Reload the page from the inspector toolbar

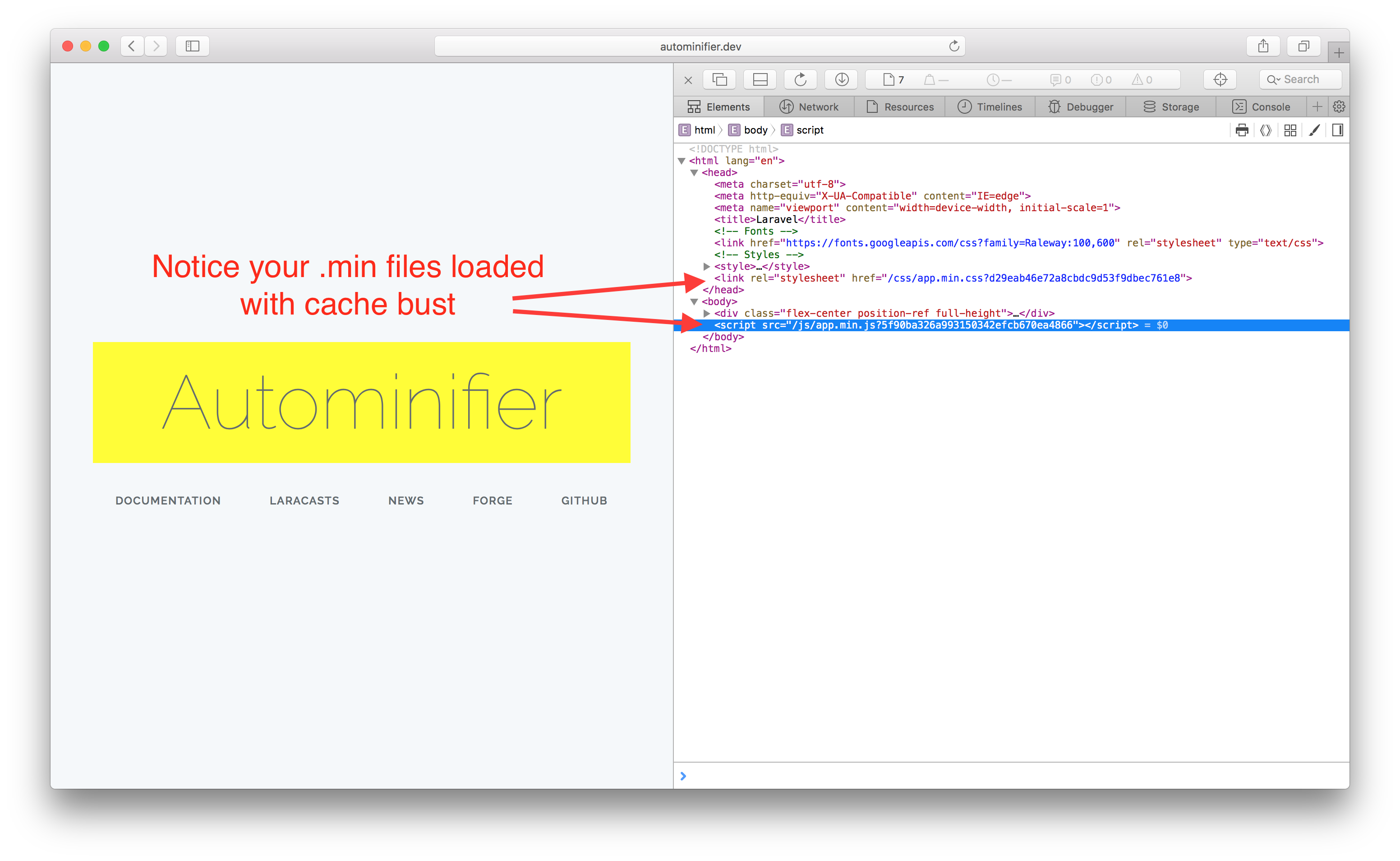[x=801, y=79]
